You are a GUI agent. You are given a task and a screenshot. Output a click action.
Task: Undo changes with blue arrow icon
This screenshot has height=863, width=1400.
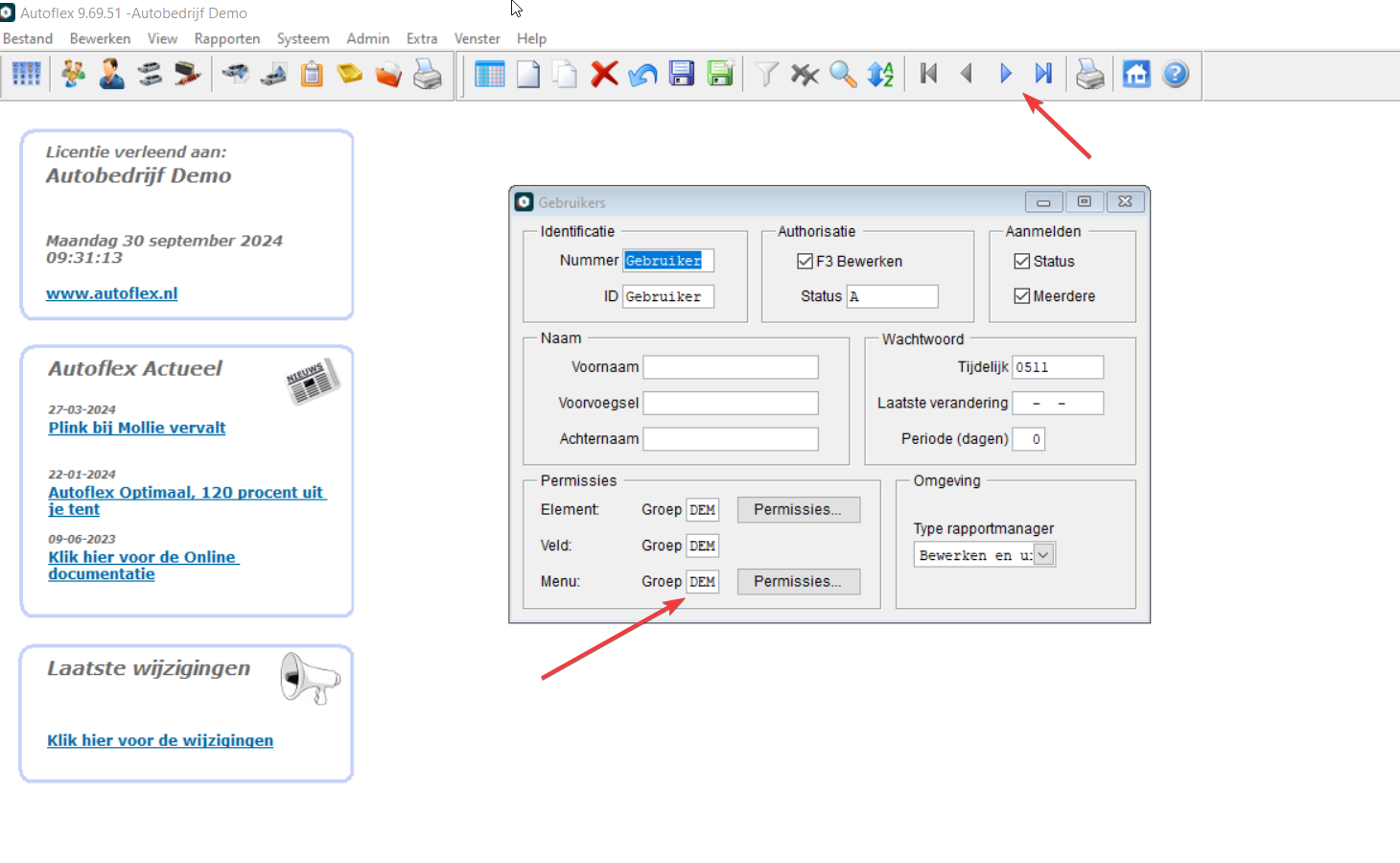coord(642,74)
